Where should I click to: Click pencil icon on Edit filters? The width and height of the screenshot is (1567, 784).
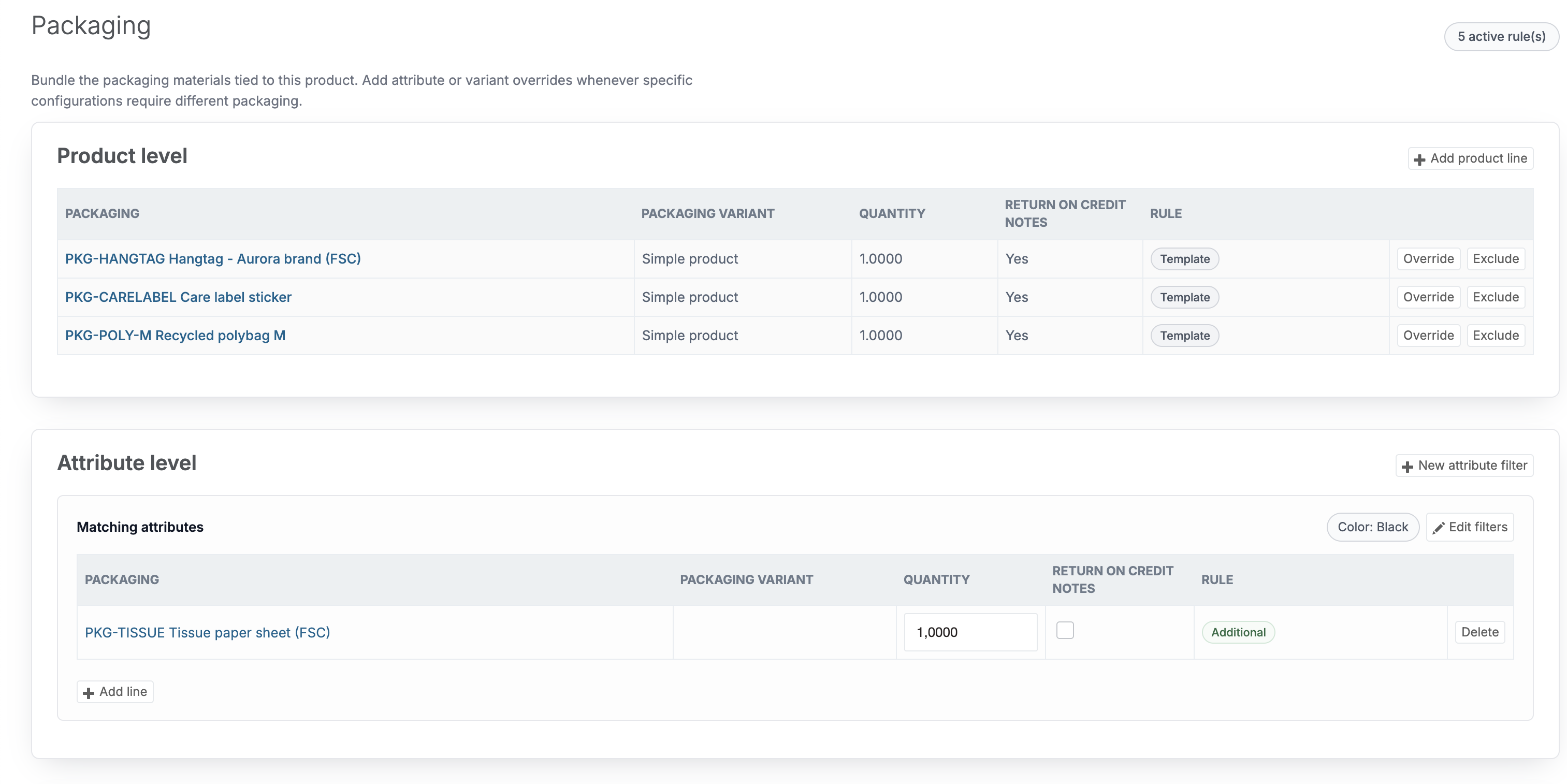click(x=1438, y=528)
